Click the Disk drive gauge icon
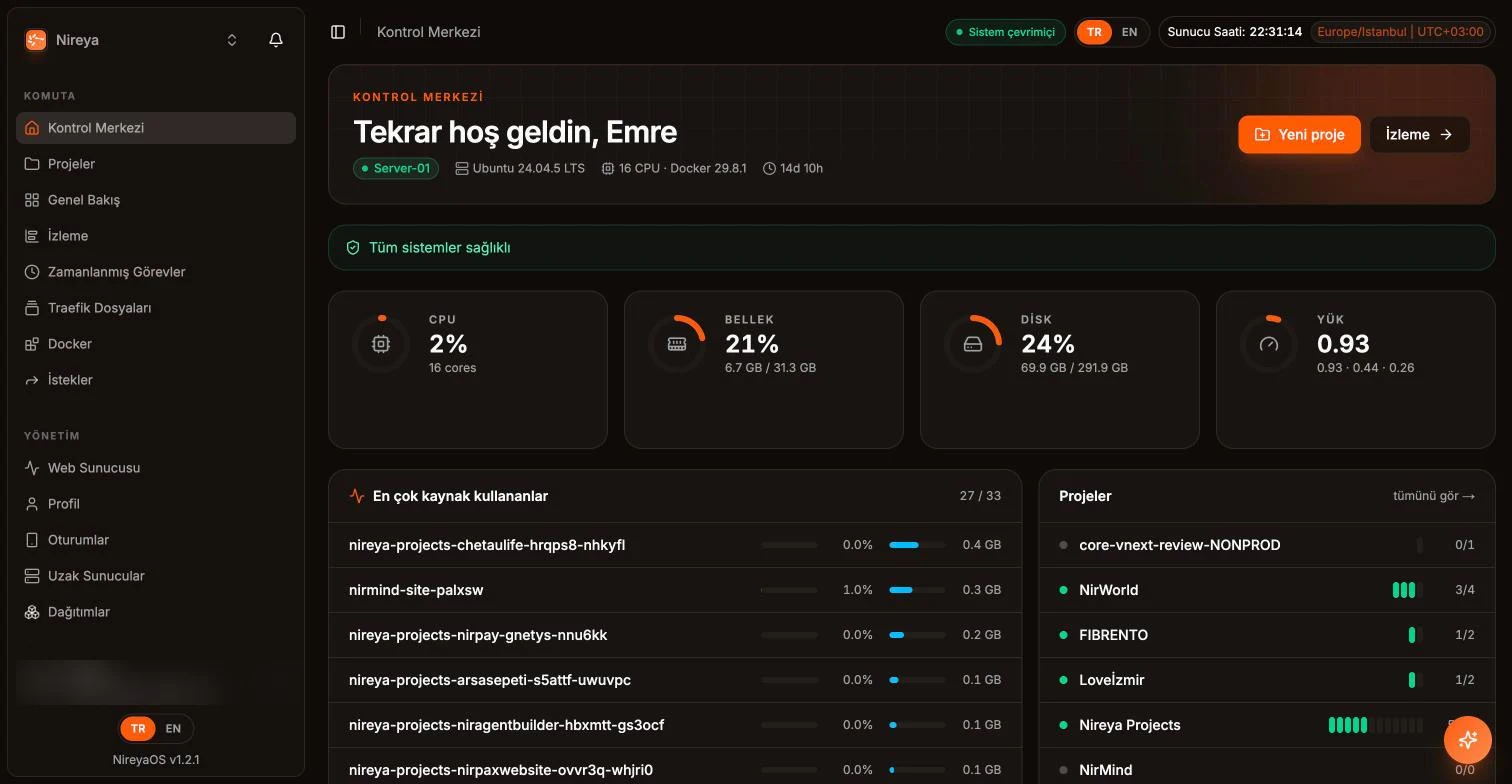 click(x=973, y=344)
